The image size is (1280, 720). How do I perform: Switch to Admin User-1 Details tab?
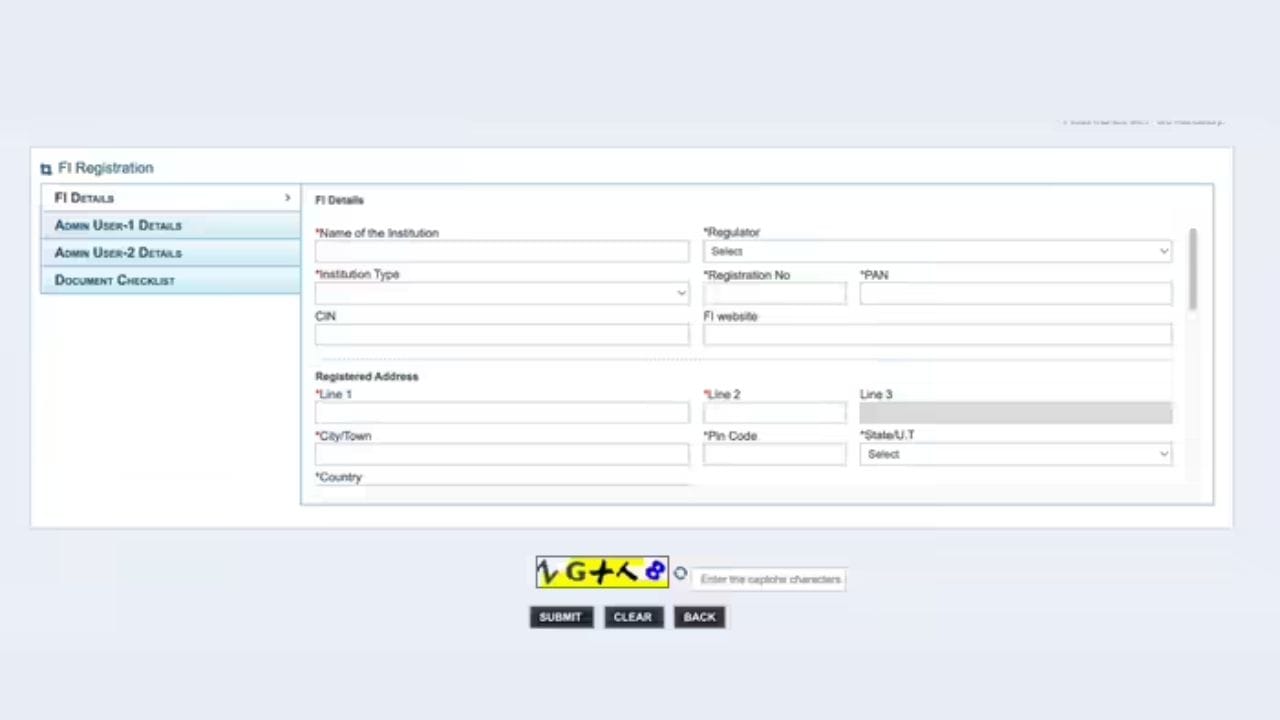click(170, 226)
